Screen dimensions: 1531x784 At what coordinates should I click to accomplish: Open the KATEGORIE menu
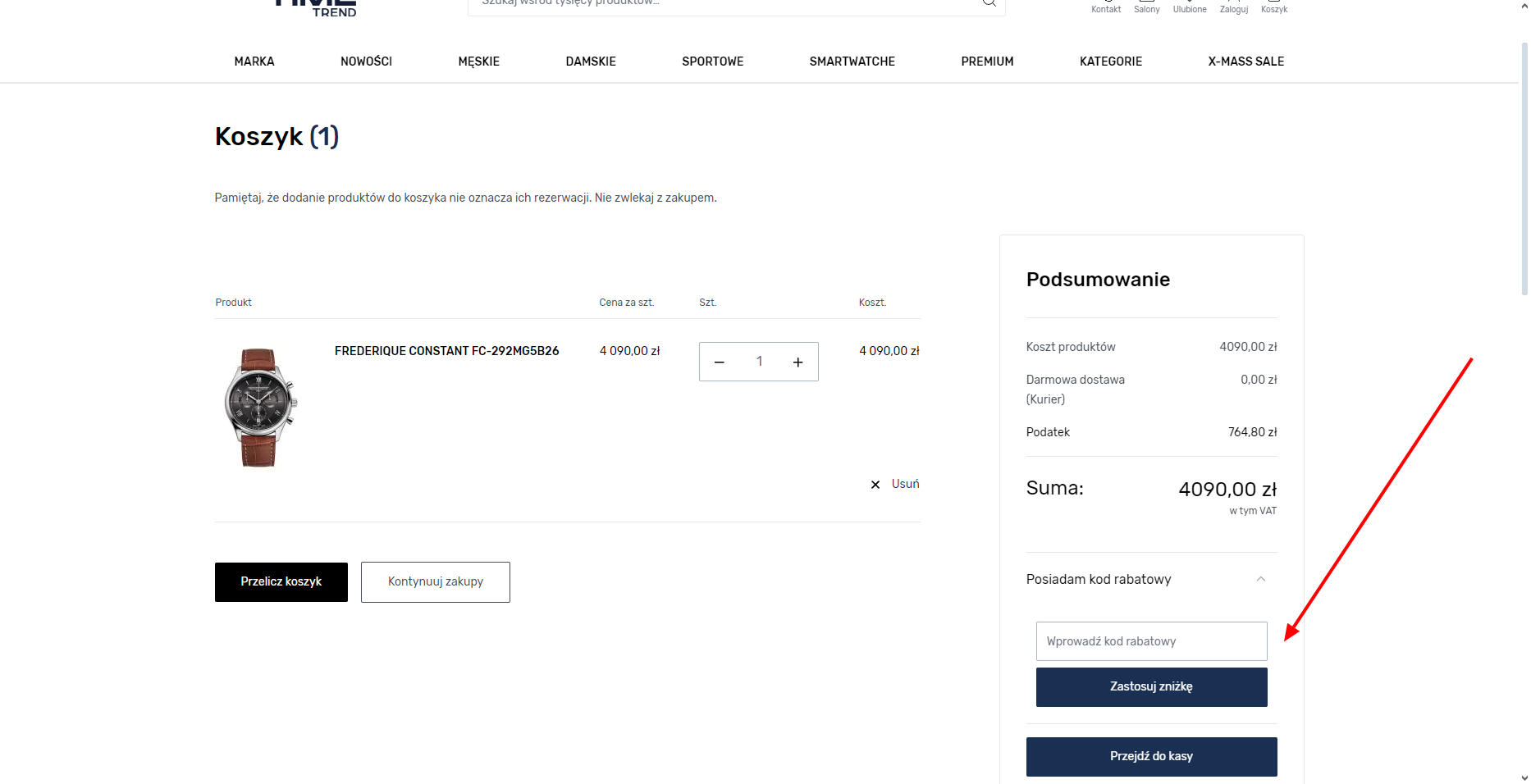[1111, 62]
